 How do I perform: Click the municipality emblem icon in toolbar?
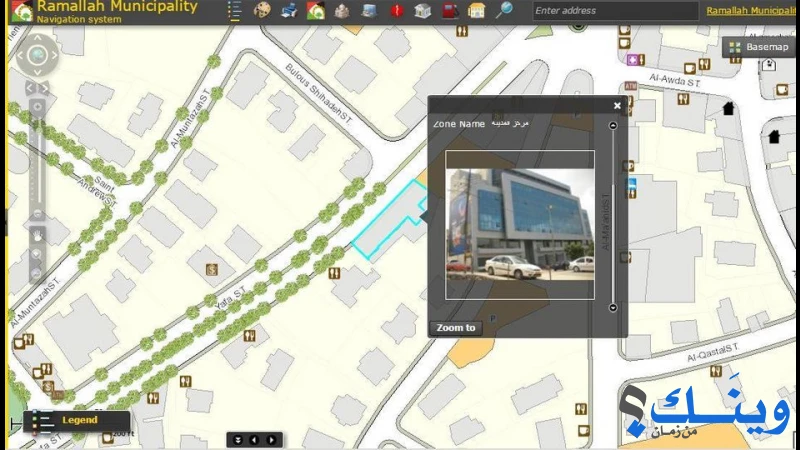[x=316, y=10]
